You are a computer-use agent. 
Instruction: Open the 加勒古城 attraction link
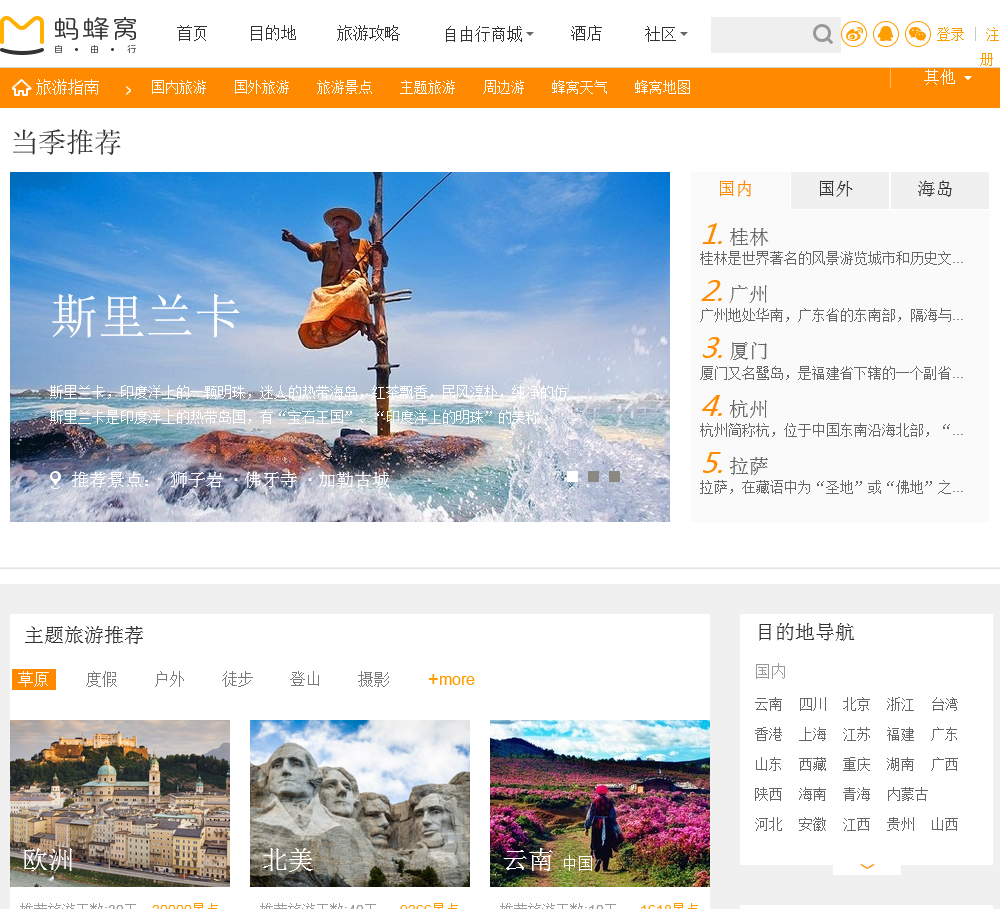click(x=354, y=480)
